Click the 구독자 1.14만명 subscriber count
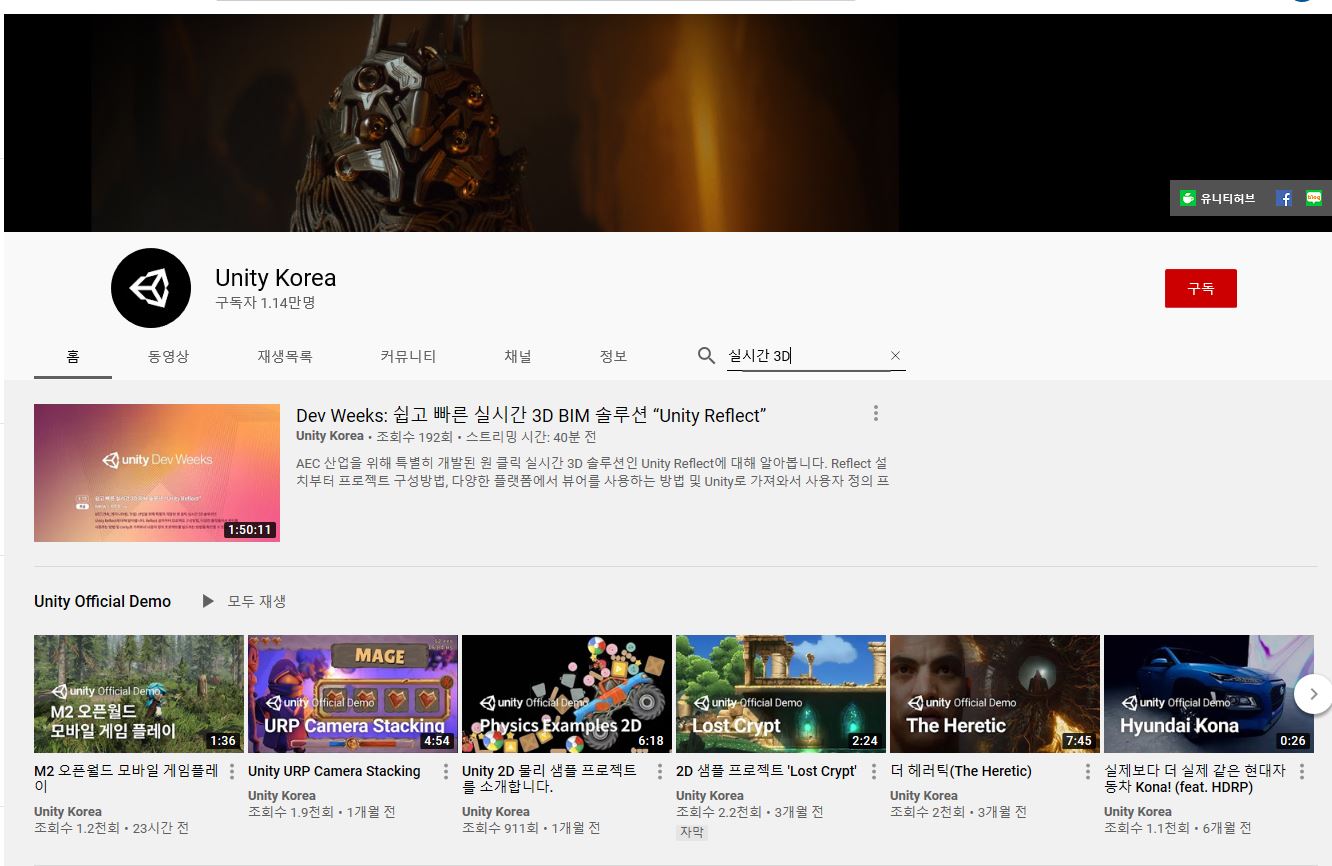The image size is (1332, 866). point(265,302)
